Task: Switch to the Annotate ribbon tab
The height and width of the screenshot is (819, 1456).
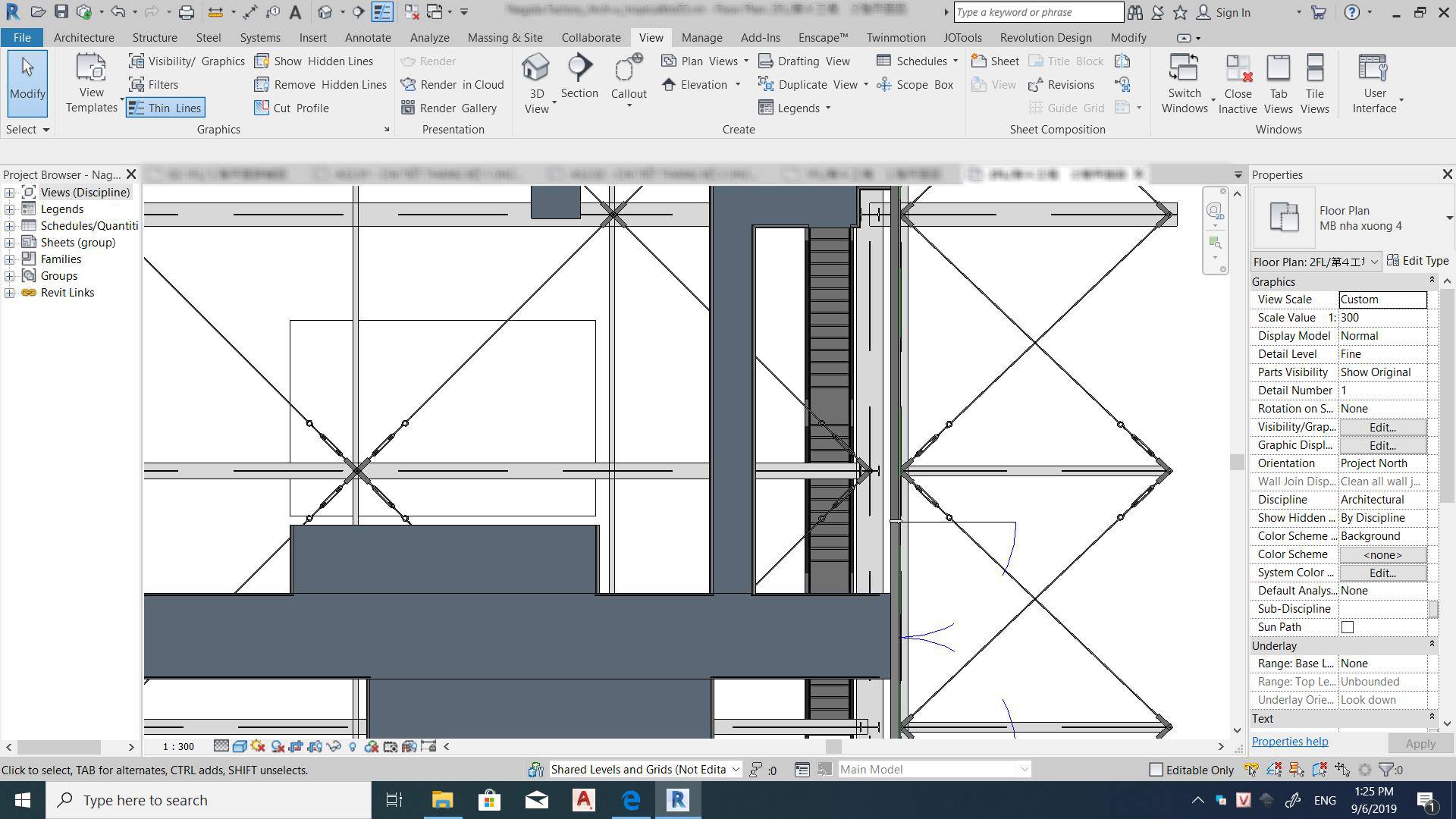Action: [x=368, y=37]
